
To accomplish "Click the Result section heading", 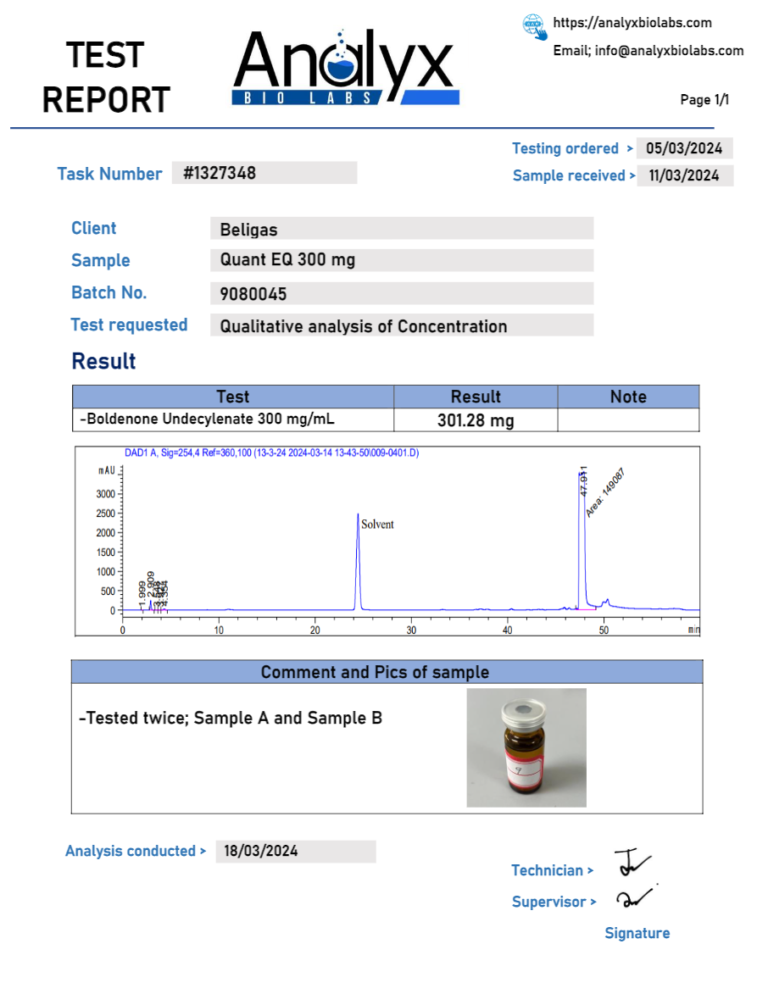I will pos(104,361).
